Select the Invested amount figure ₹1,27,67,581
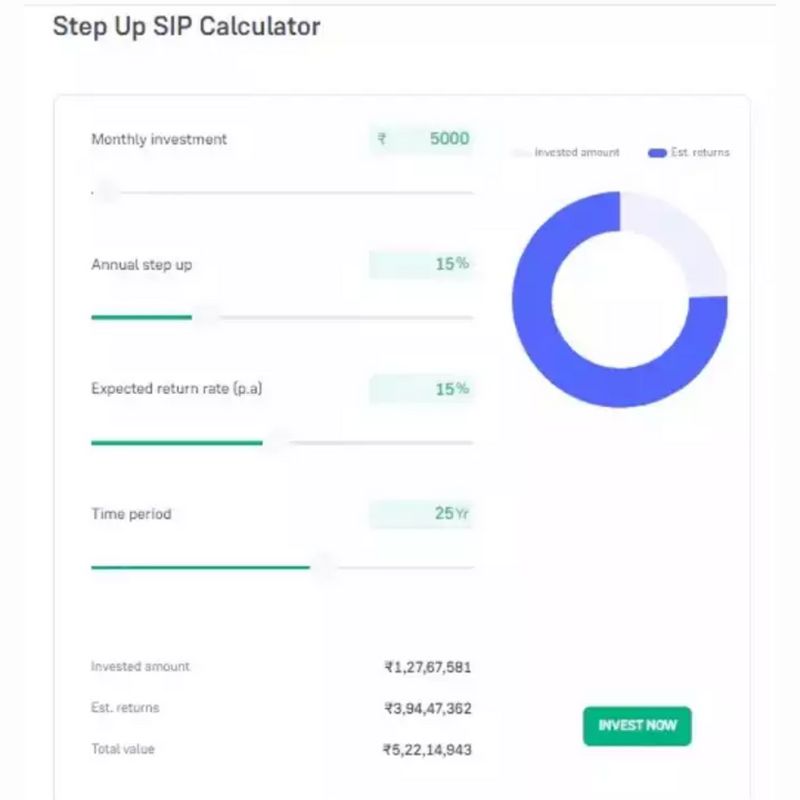Image resolution: width=800 pixels, height=800 pixels. (427, 667)
